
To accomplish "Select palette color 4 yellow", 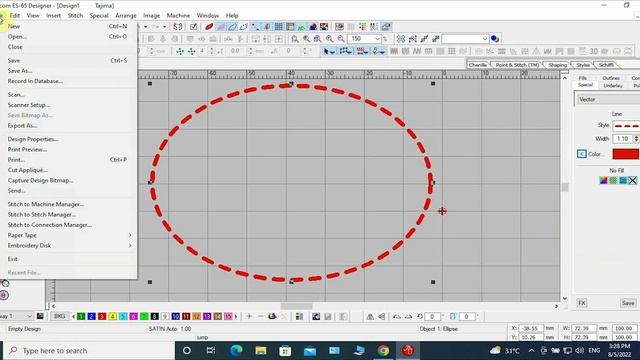I will point(113,316).
